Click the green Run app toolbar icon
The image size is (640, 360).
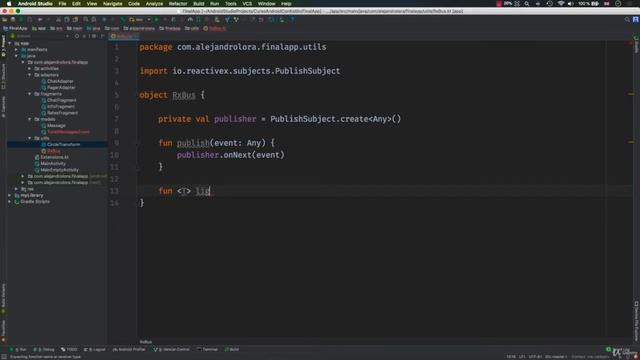pos(156,20)
